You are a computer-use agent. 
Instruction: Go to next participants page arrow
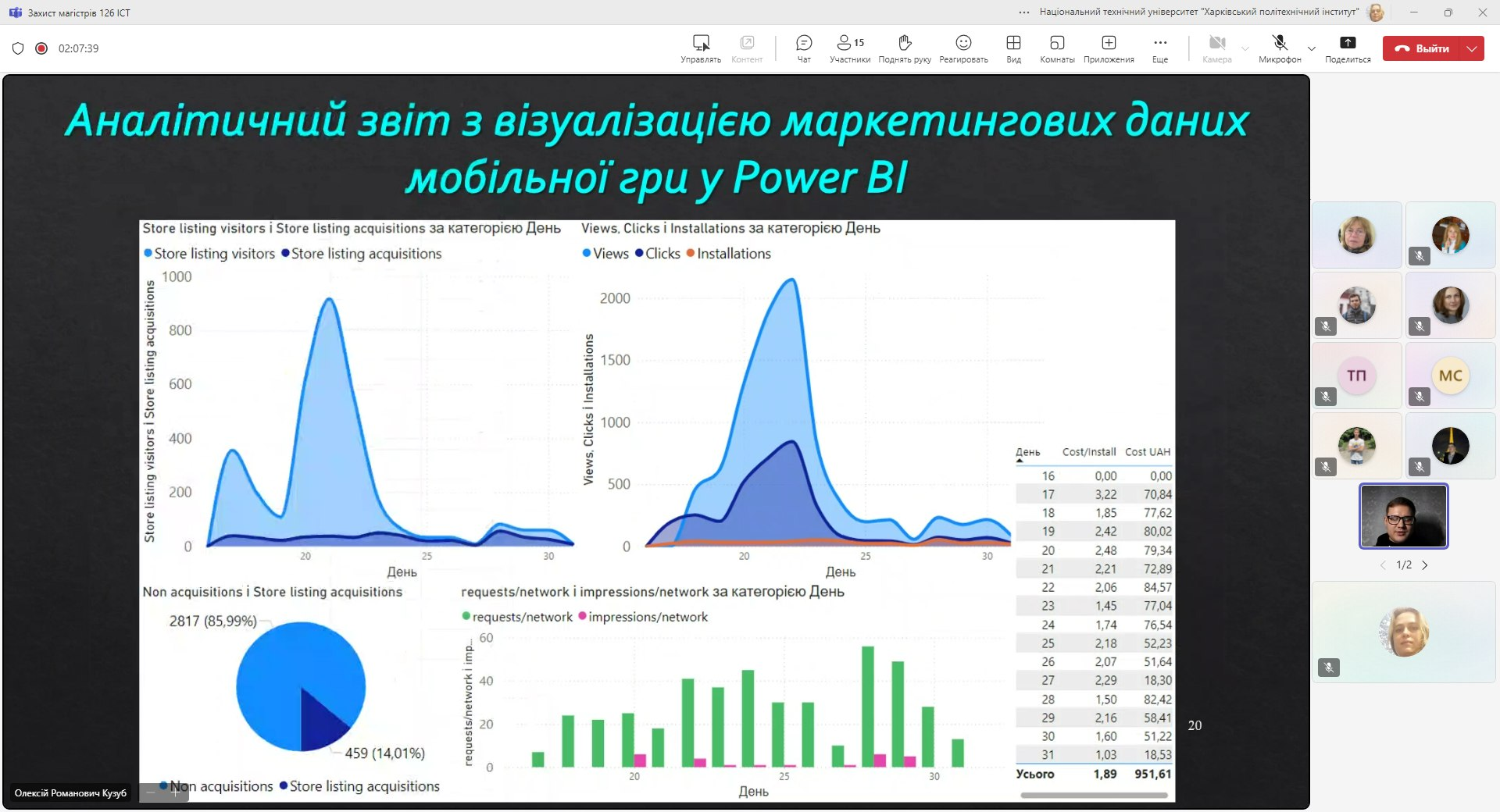pyautogui.click(x=1425, y=565)
